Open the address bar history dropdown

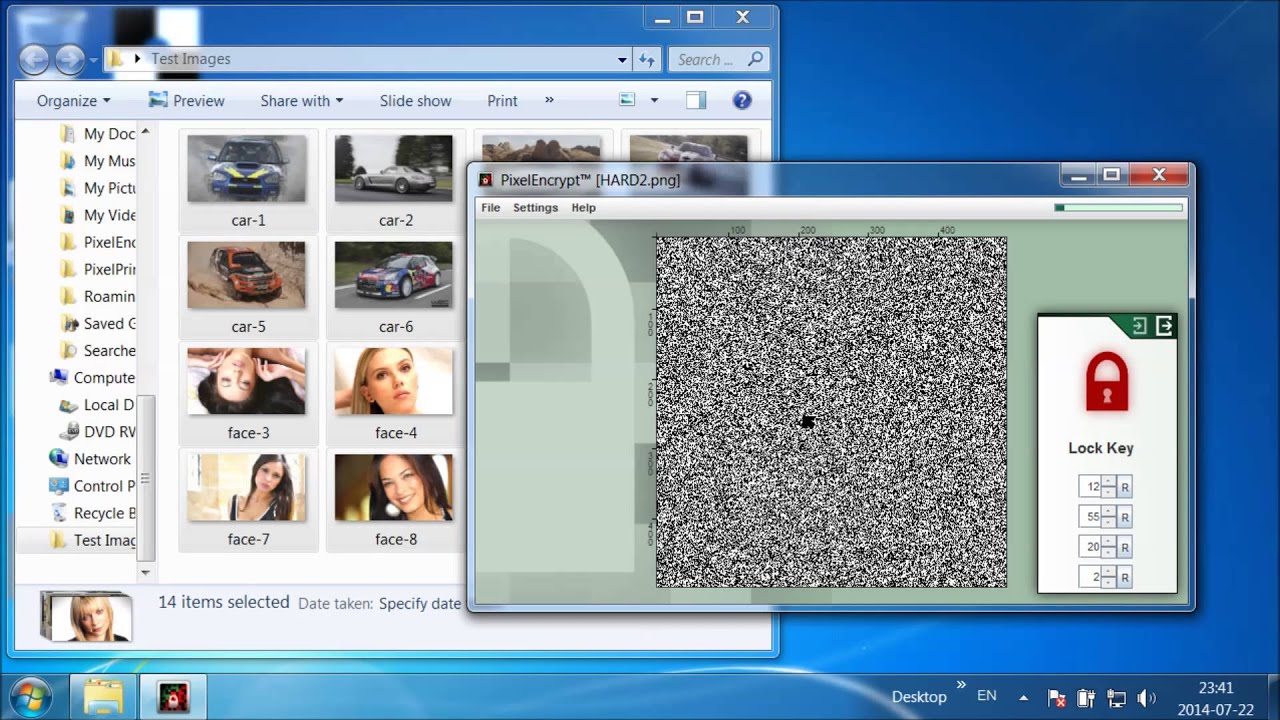(x=622, y=60)
